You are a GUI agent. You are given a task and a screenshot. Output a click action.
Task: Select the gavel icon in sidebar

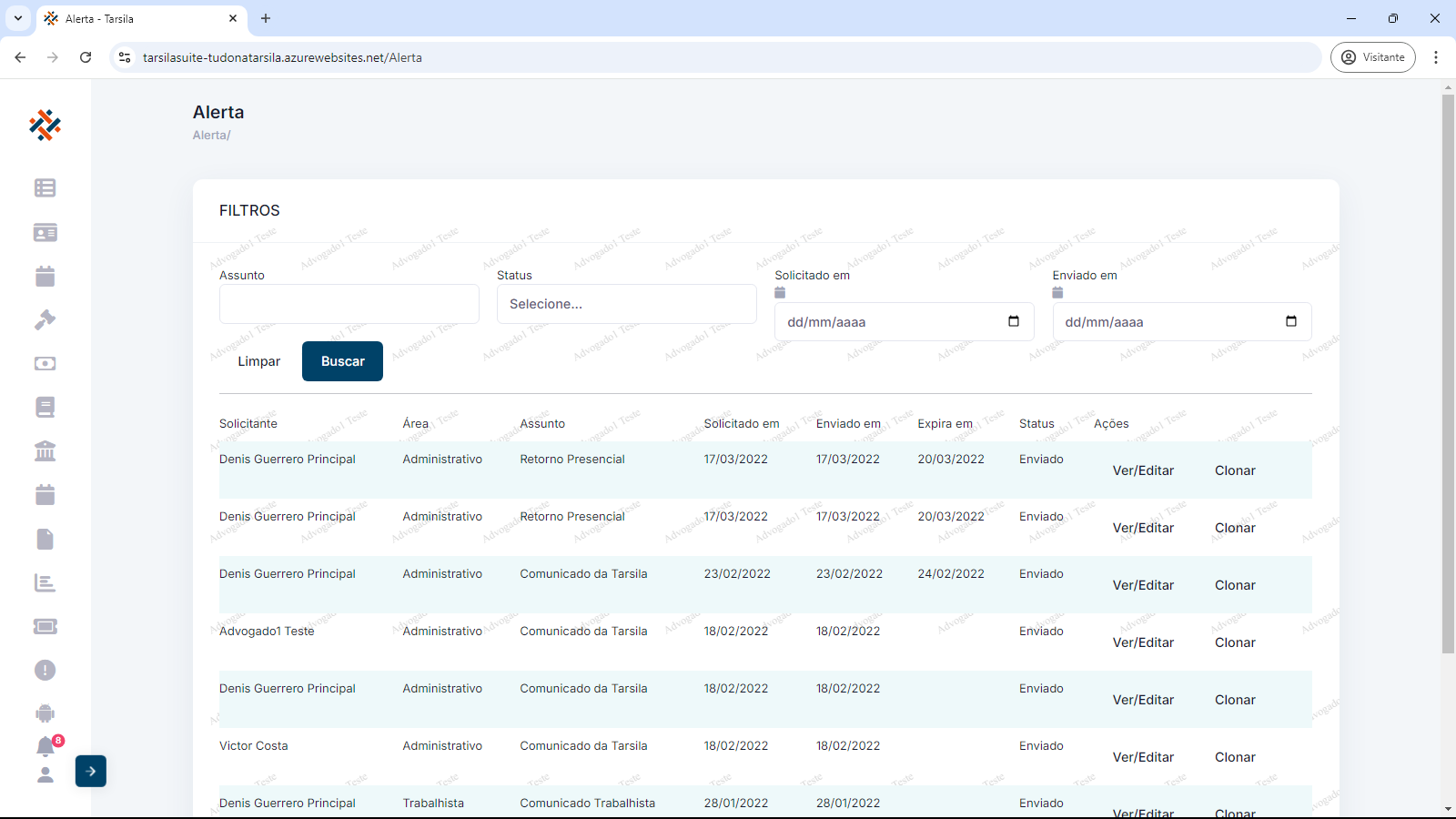point(45,320)
